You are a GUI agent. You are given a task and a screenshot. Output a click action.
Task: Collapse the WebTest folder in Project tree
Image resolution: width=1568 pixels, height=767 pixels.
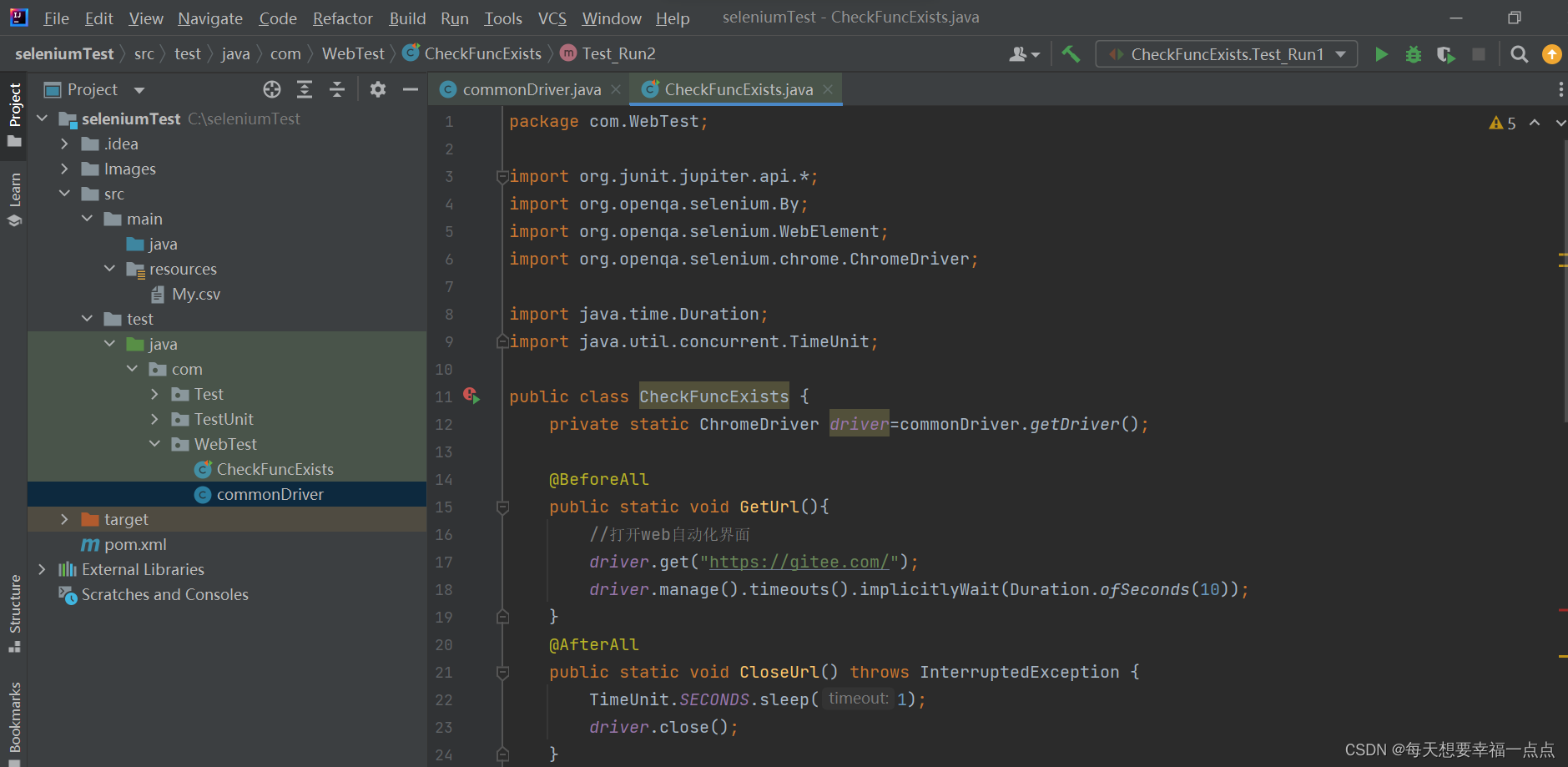tap(154, 444)
